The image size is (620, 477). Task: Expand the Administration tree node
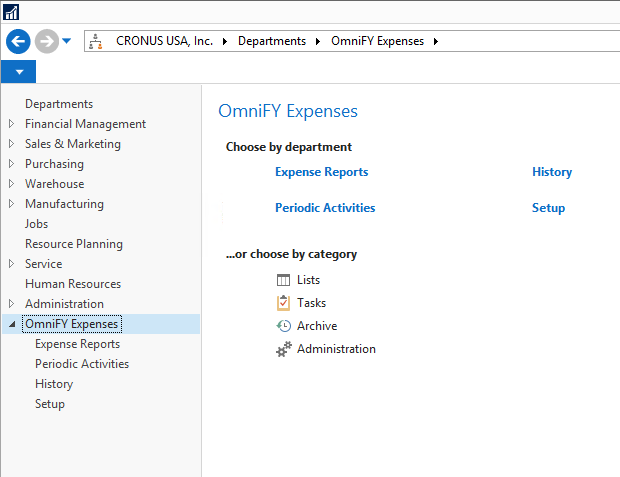coord(11,303)
